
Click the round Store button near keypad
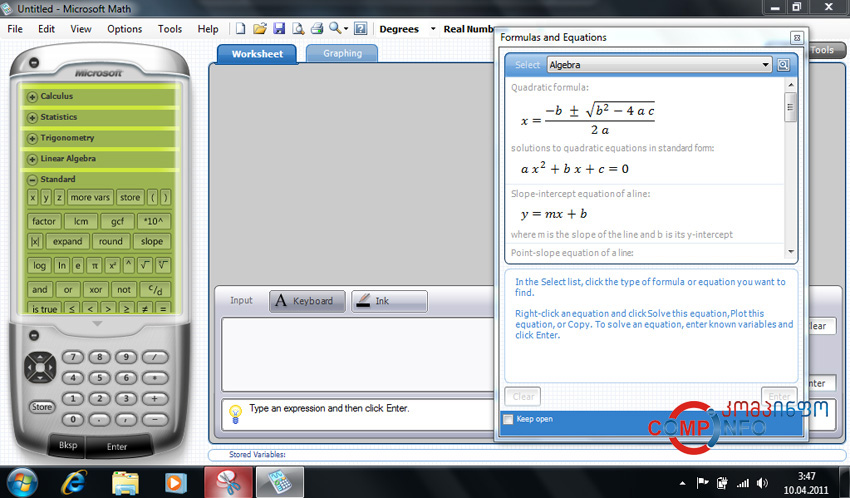pos(42,407)
